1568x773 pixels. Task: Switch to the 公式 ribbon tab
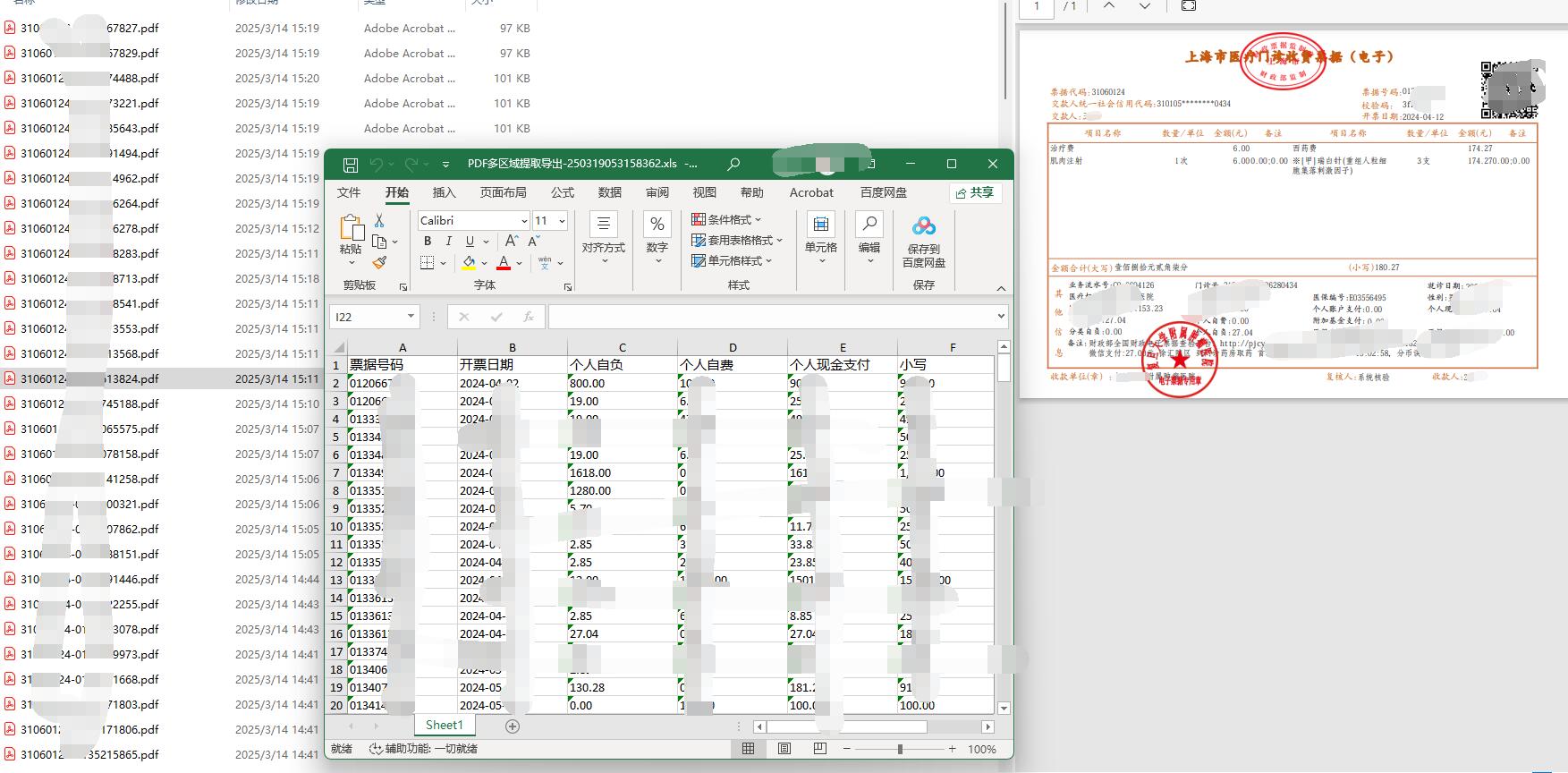point(563,192)
